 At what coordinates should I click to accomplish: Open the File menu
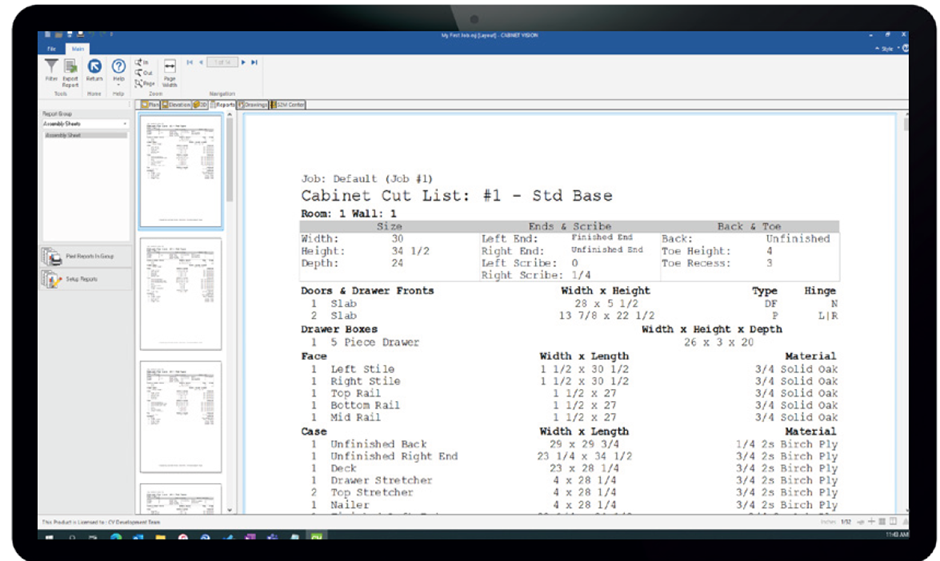tap(51, 48)
